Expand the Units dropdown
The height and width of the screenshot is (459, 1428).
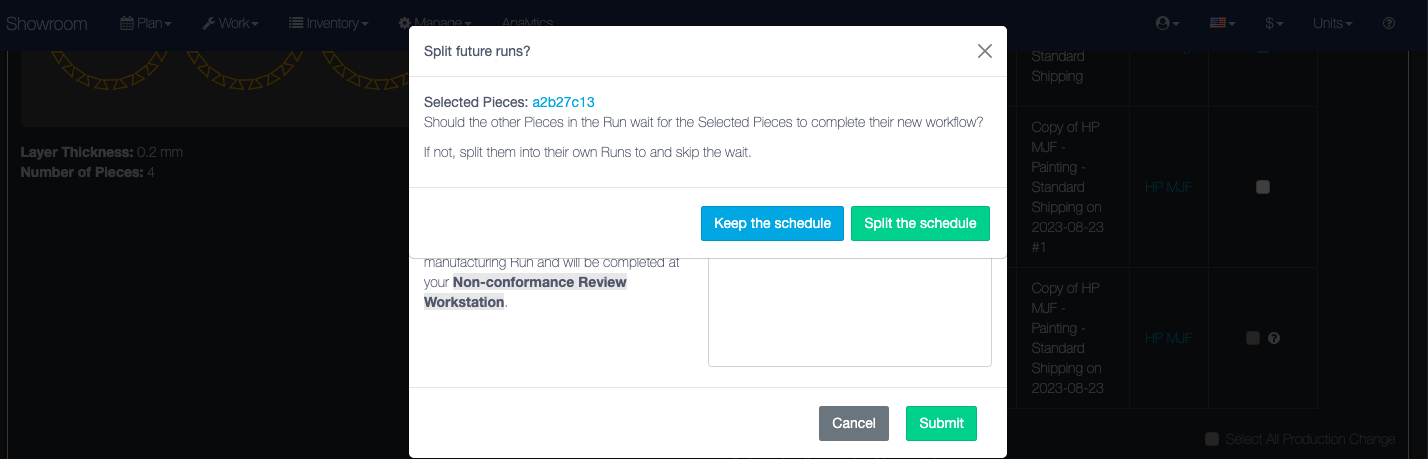[x=1332, y=23]
